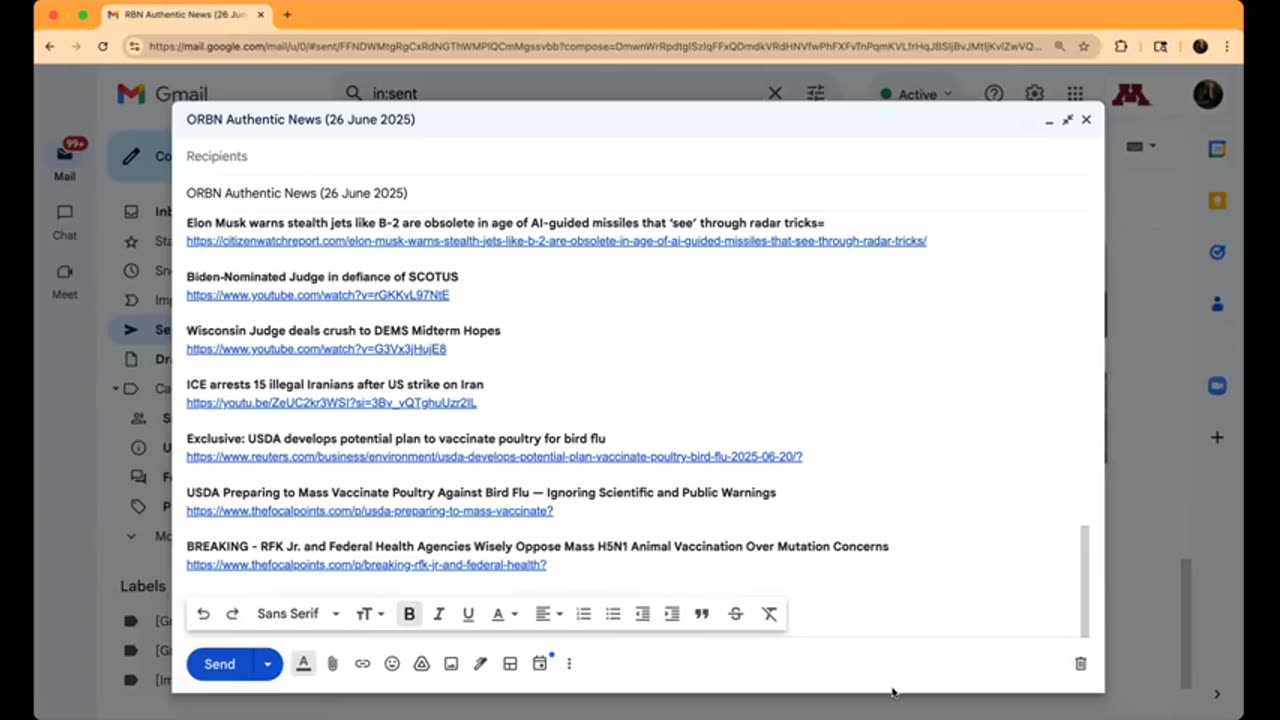Open the text size dropdown

coord(369,614)
